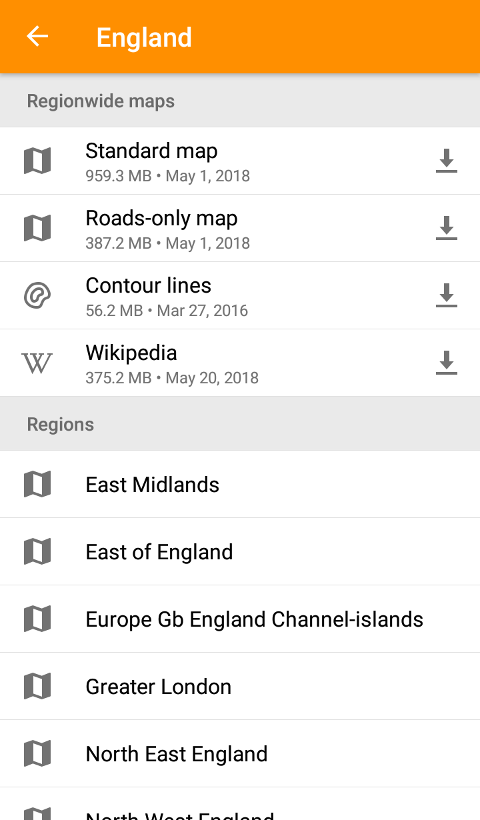Tap the England title in header
The image size is (480, 820).
point(144,38)
